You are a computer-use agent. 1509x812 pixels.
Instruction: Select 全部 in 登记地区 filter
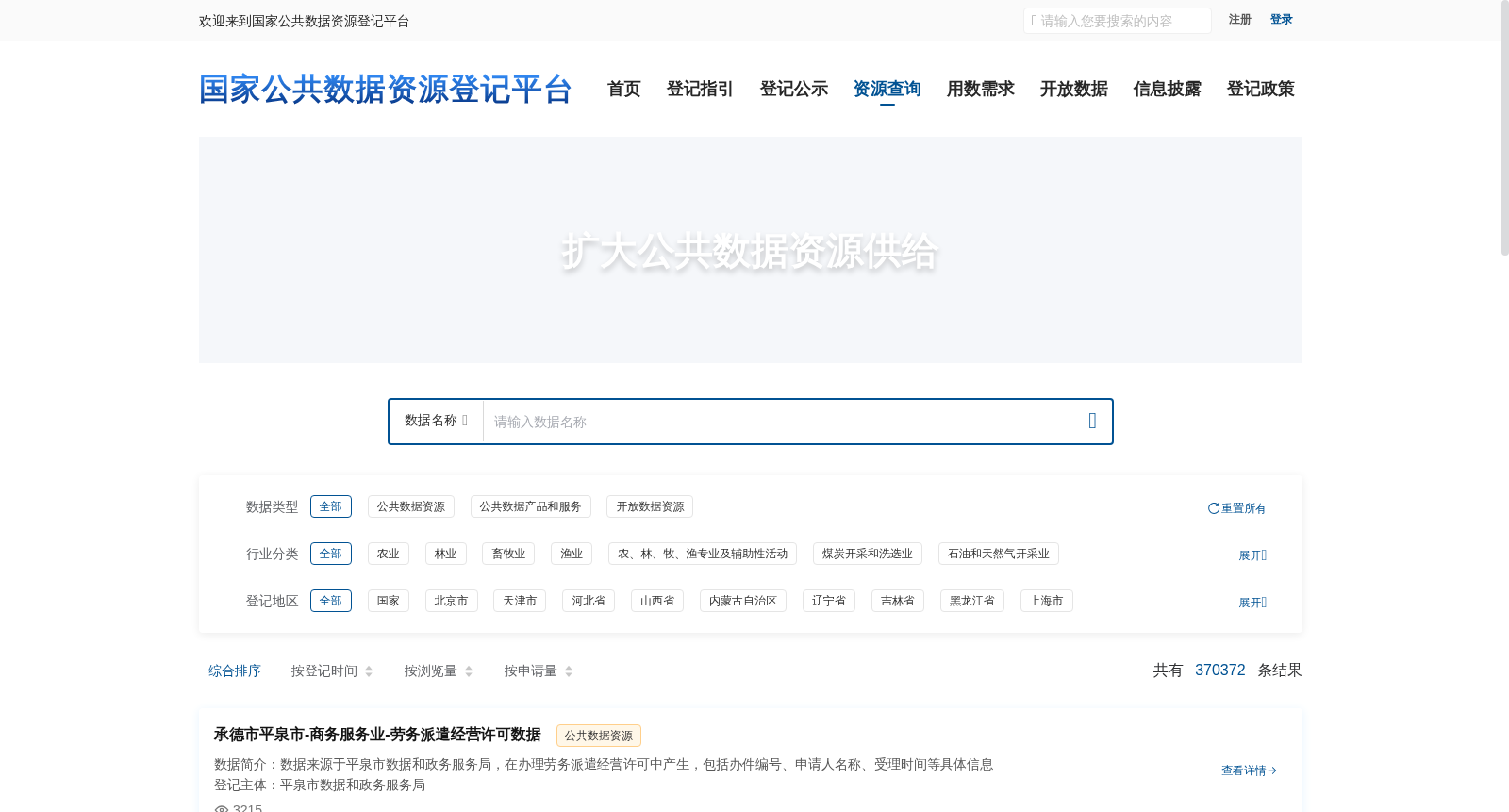tap(331, 601)
